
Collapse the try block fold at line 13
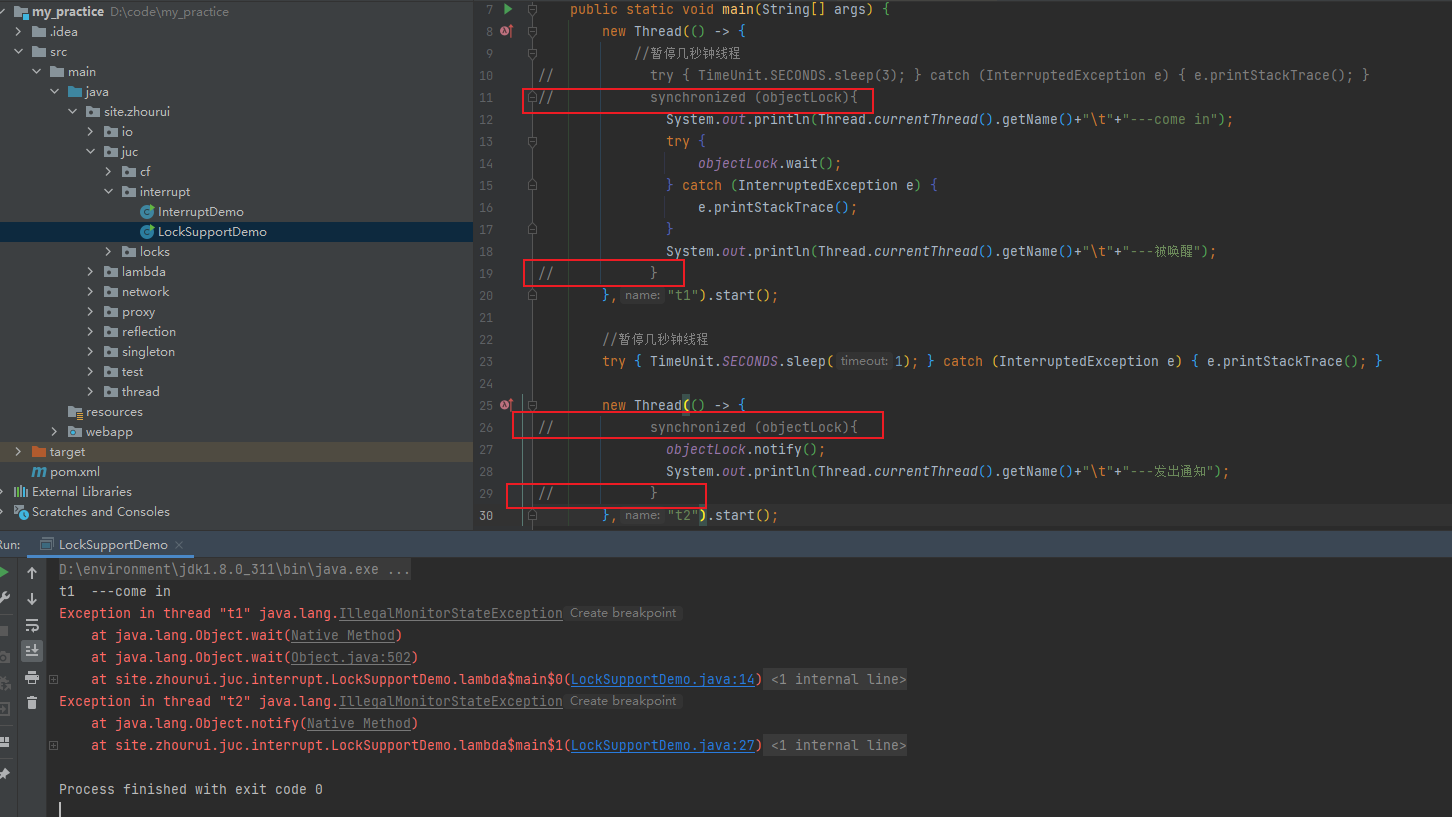[533, 141]
